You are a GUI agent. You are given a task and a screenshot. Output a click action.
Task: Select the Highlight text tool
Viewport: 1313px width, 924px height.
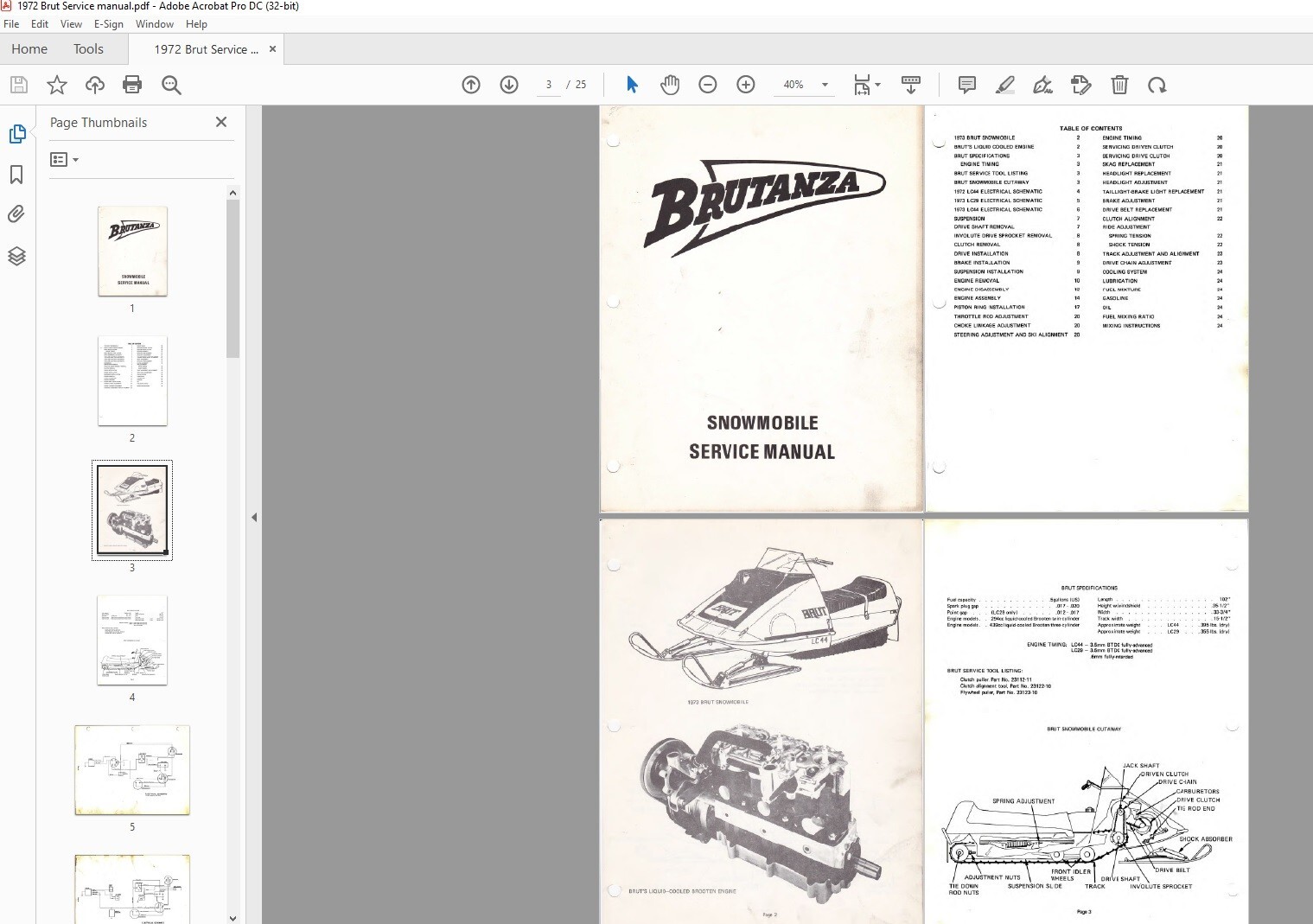[1005, 85]
